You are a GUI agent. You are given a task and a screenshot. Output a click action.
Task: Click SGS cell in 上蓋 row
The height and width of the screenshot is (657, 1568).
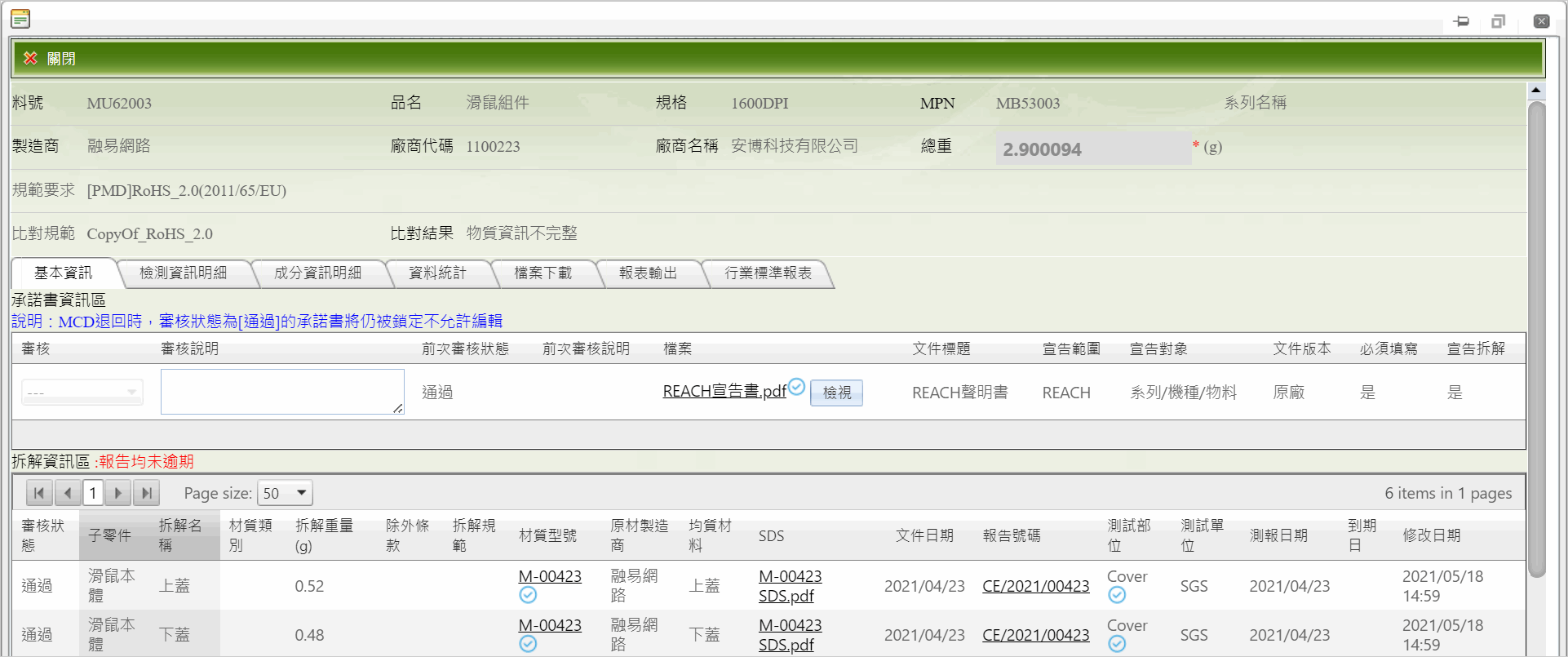[x=1194, y=586]
